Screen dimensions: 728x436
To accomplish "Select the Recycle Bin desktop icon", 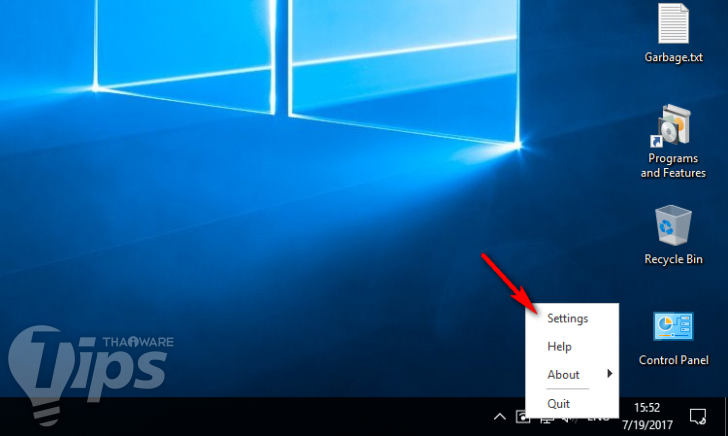I will 673,235.
